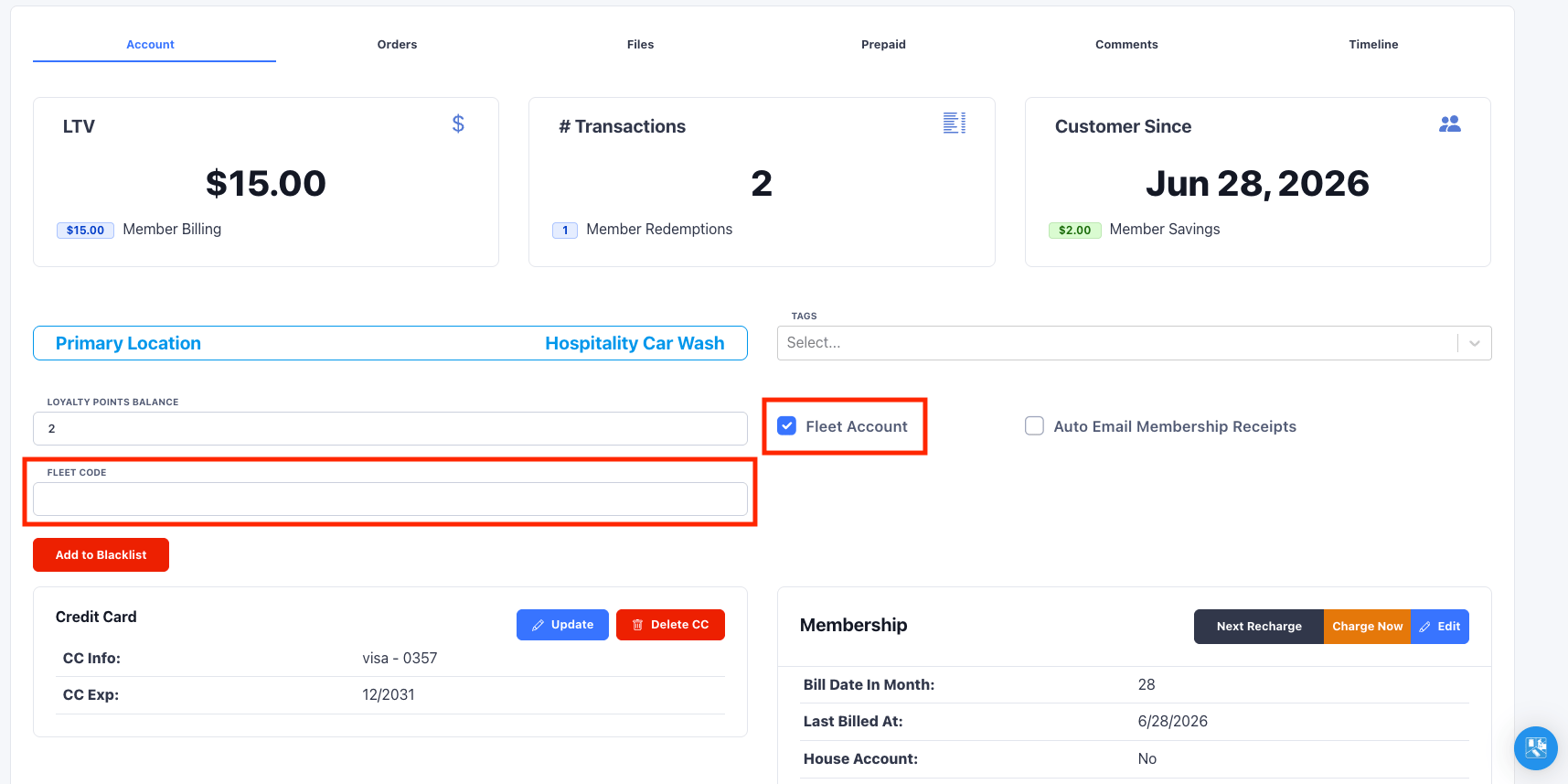Click the Bill Date In Month value 28
The height and width of the screenshot is (784, 1568).
click(x=1147, y=684)
